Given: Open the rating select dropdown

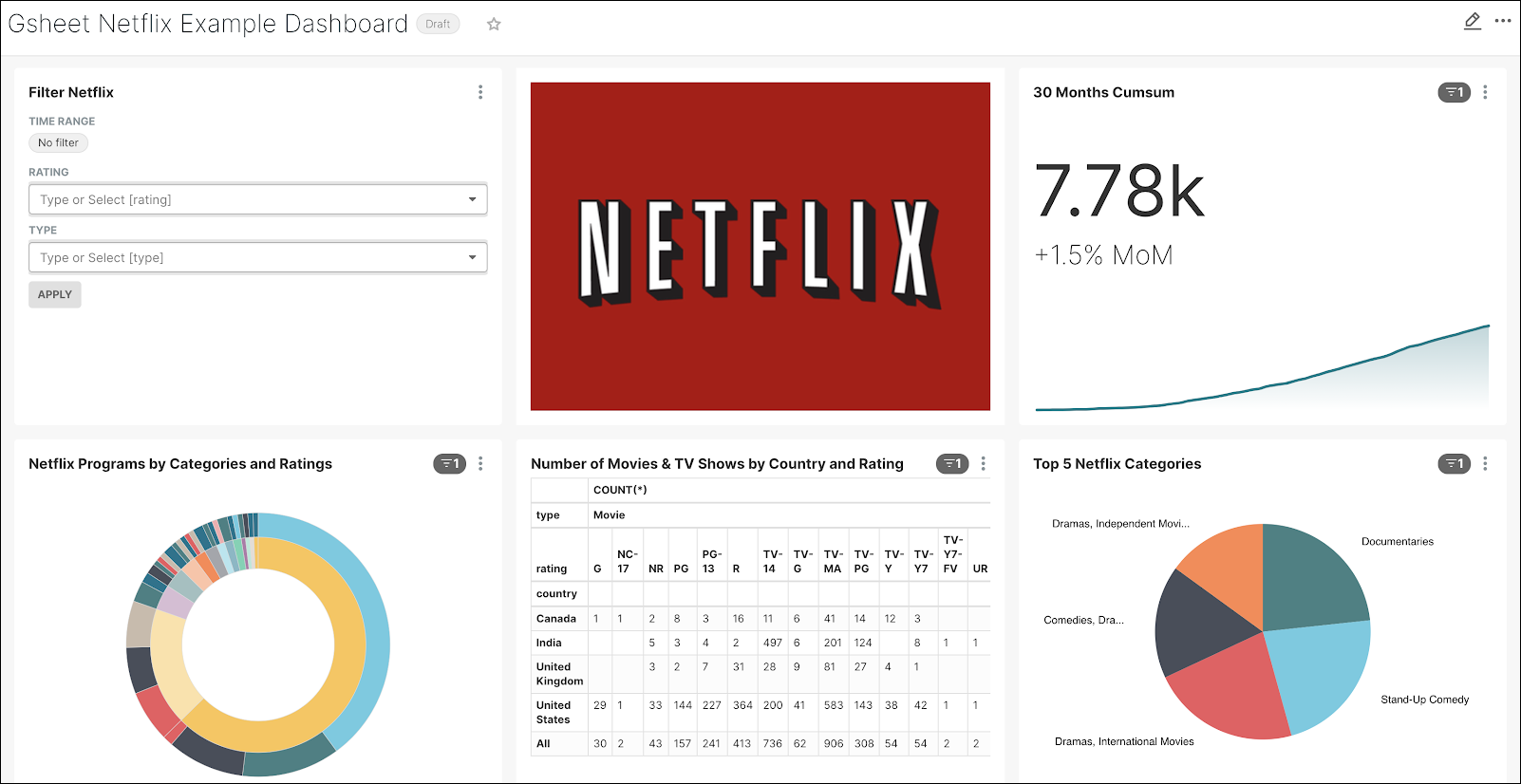Looking at the screenshot, I should pos(257,199).
